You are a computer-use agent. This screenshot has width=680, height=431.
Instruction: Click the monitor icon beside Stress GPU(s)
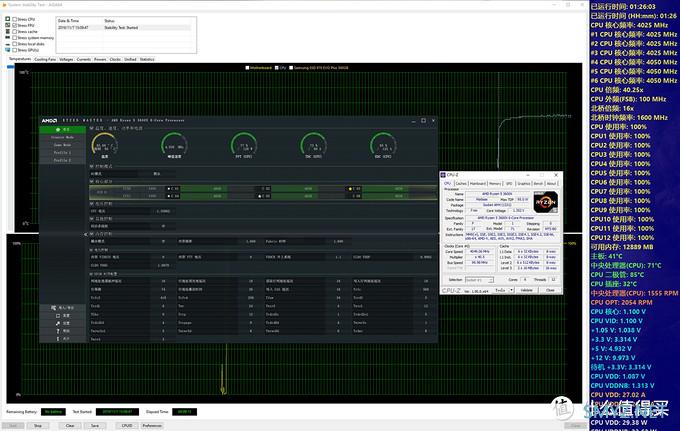click(8, 50)
